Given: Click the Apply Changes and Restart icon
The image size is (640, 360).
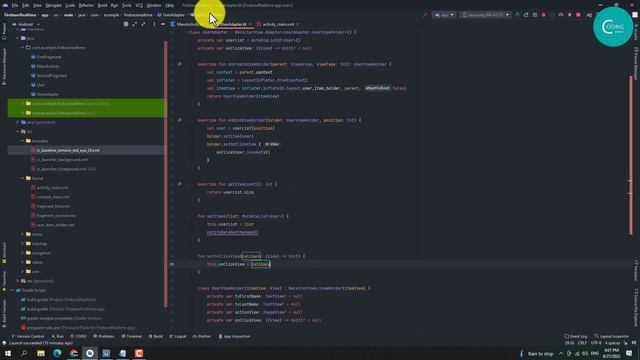Looking at the screenshot, I should click(526, 15).
